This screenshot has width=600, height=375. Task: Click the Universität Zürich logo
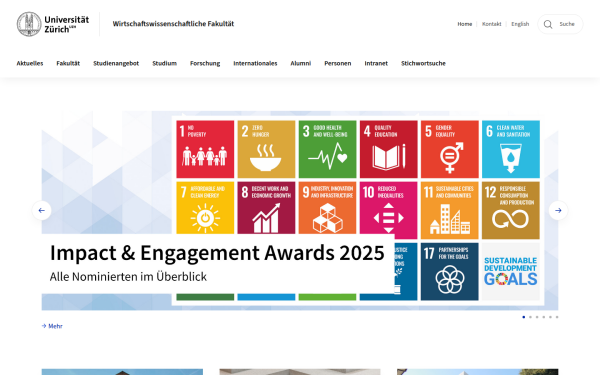point(53,24)
